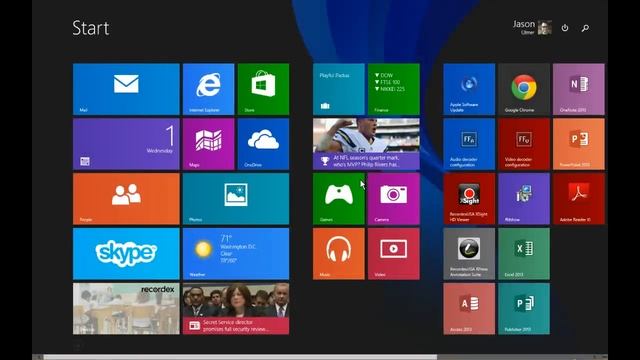Viewport: 640px width, 360px height.
Task: Open the Video tile
Action: point(393,253)
